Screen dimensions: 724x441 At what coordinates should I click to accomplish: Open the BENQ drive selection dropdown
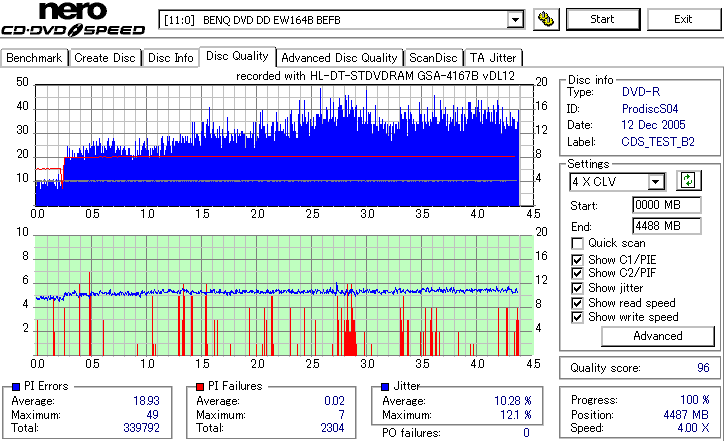pyautogui.click(x=515, y=20)
